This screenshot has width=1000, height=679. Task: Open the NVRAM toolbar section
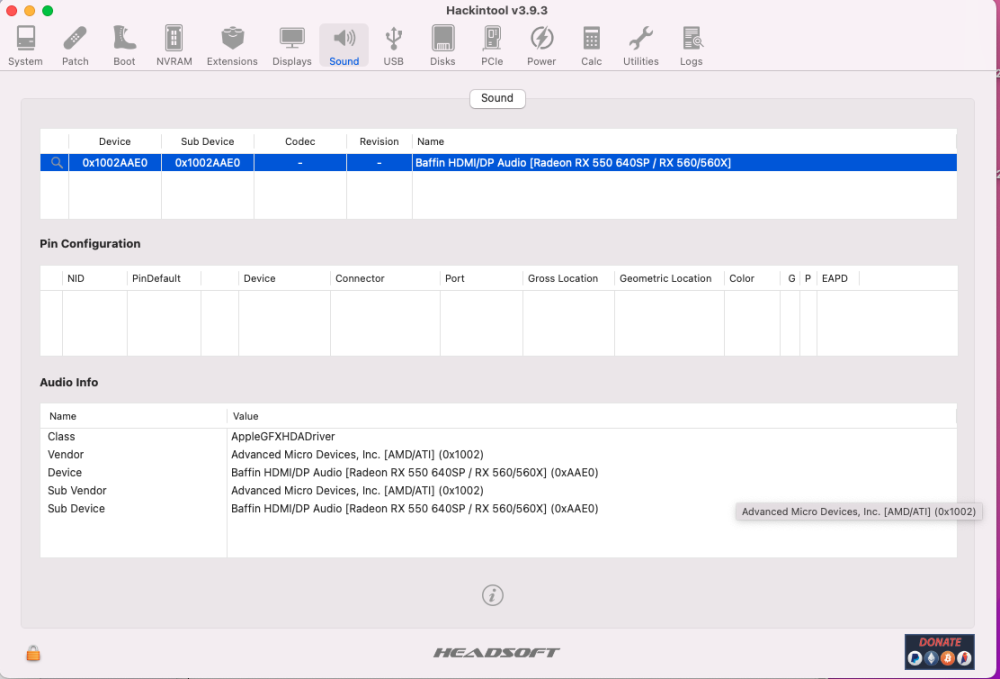[174, 46]
